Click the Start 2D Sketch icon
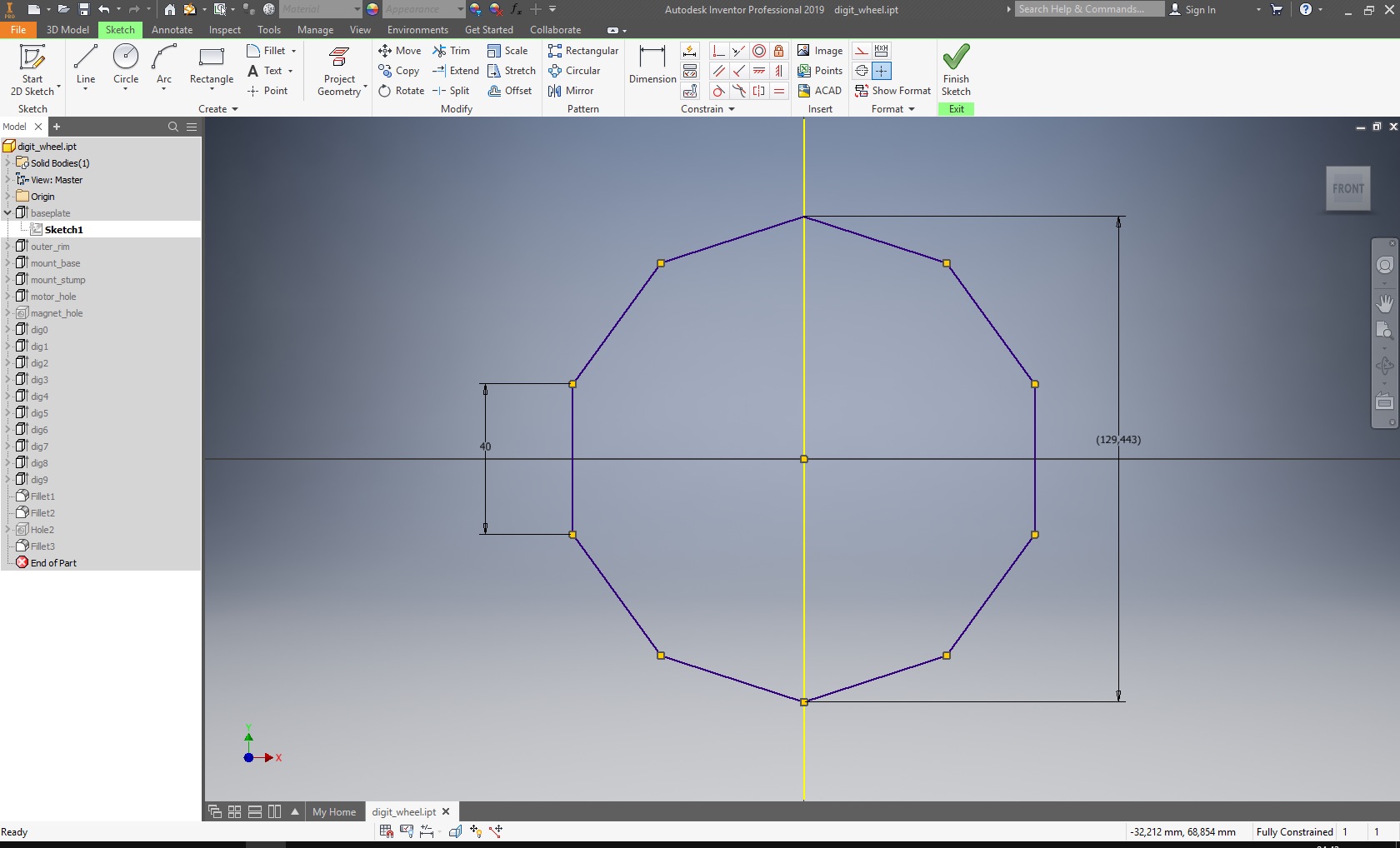Image resolution: width=1400 pixels, height=848 pixels. tap(32, 57)
